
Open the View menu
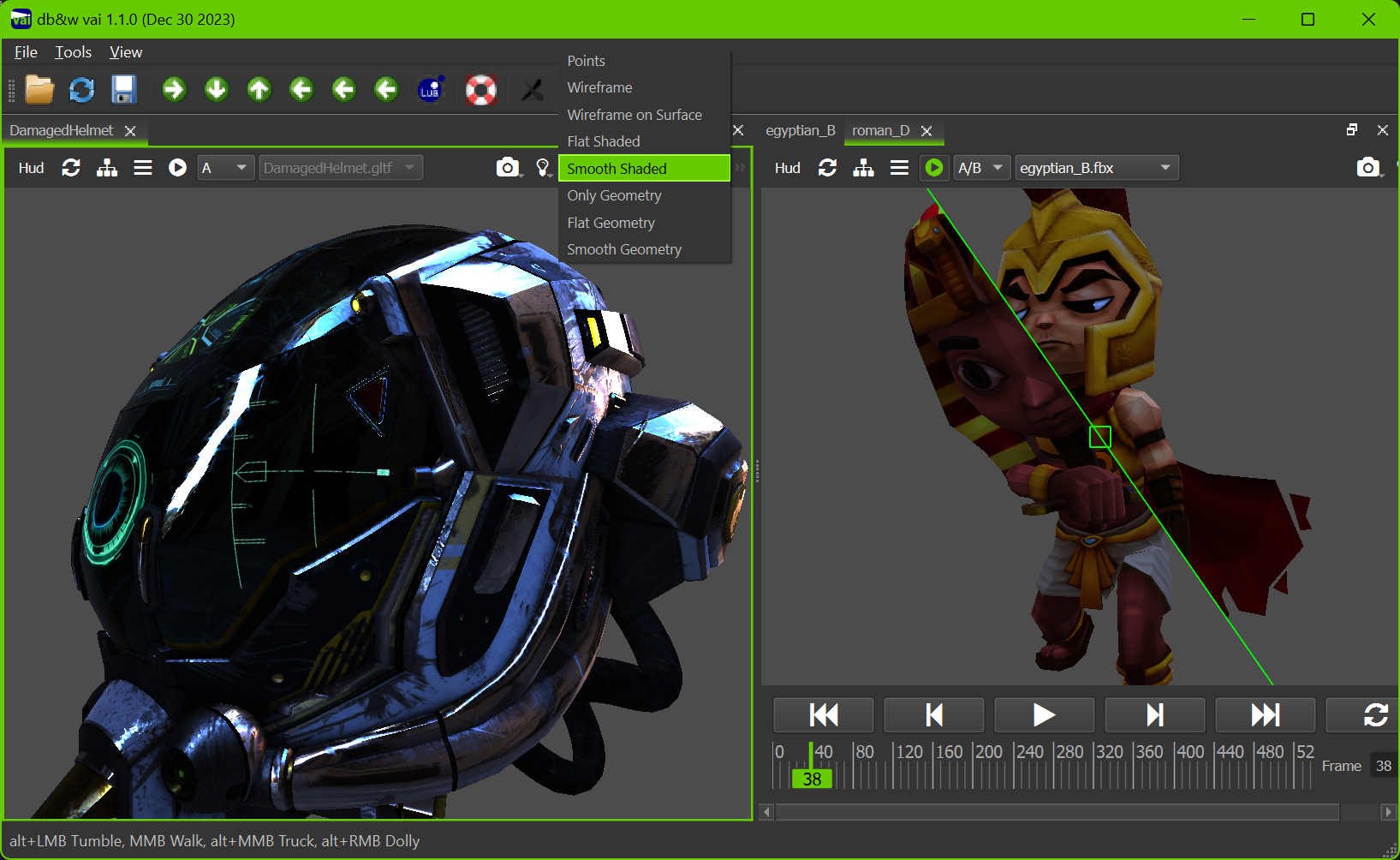pos(126,52)
